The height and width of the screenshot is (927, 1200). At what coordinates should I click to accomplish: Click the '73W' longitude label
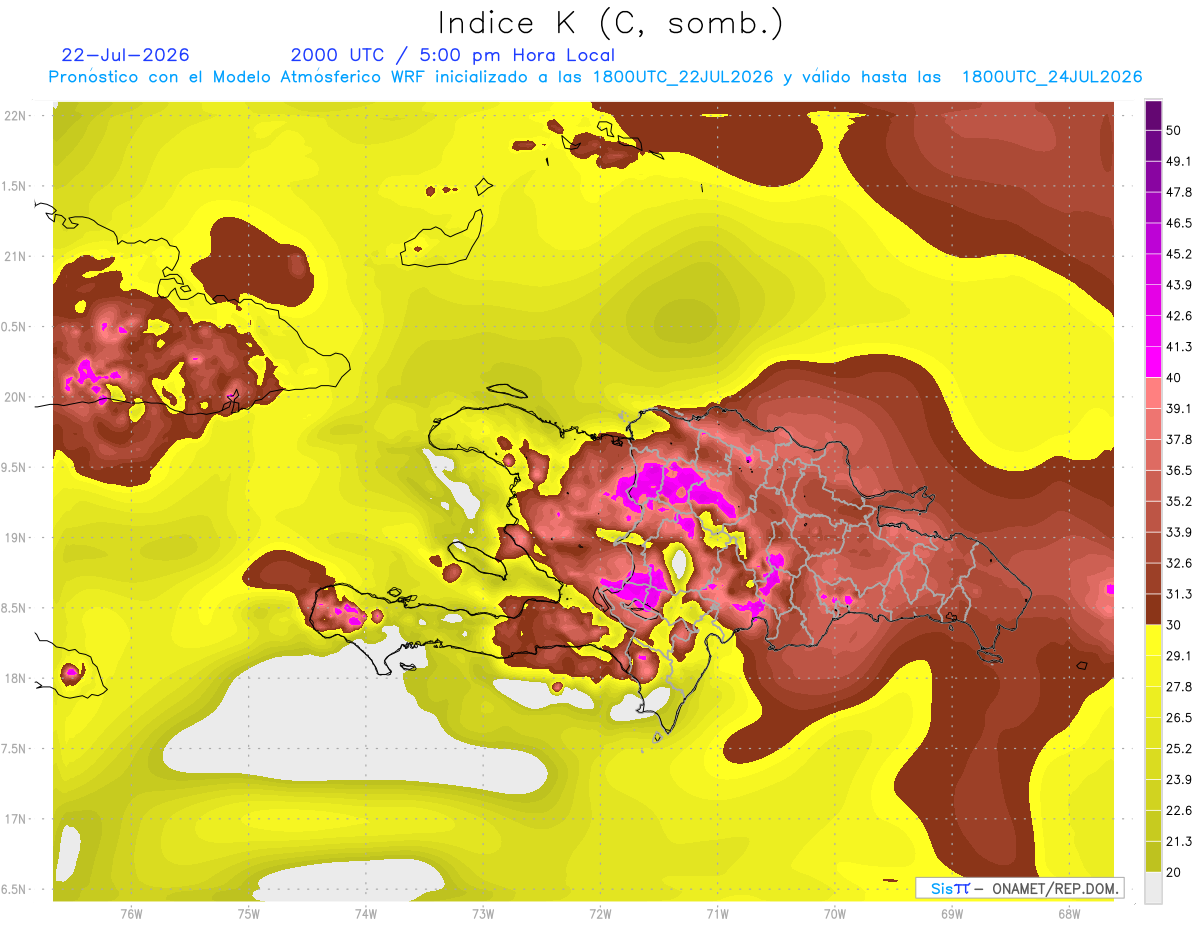[483, 914]
